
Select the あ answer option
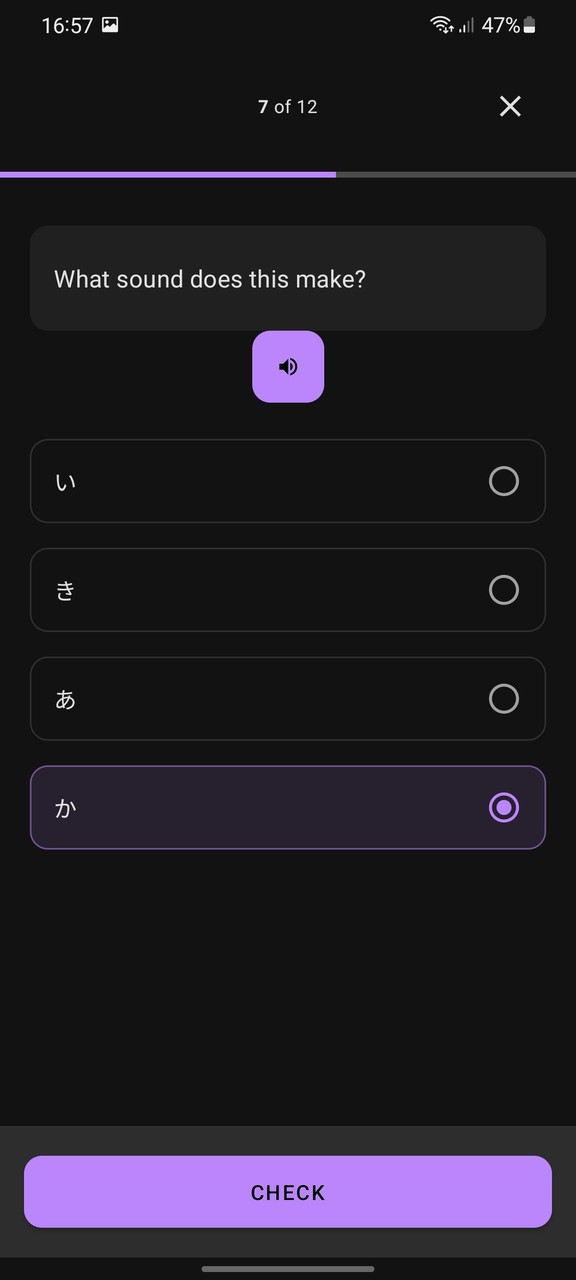288,698
